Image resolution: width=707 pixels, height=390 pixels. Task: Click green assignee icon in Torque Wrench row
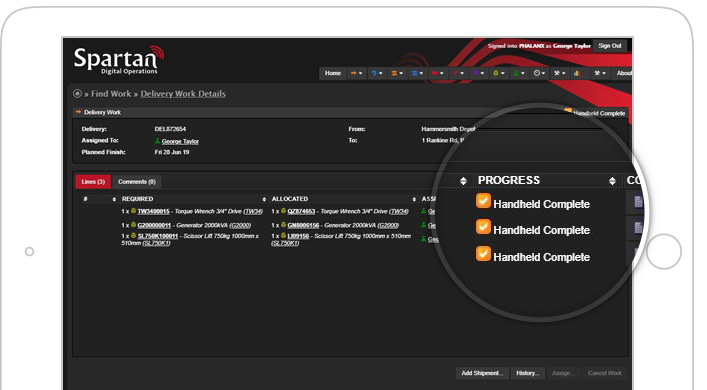click(x=423, y=211)
